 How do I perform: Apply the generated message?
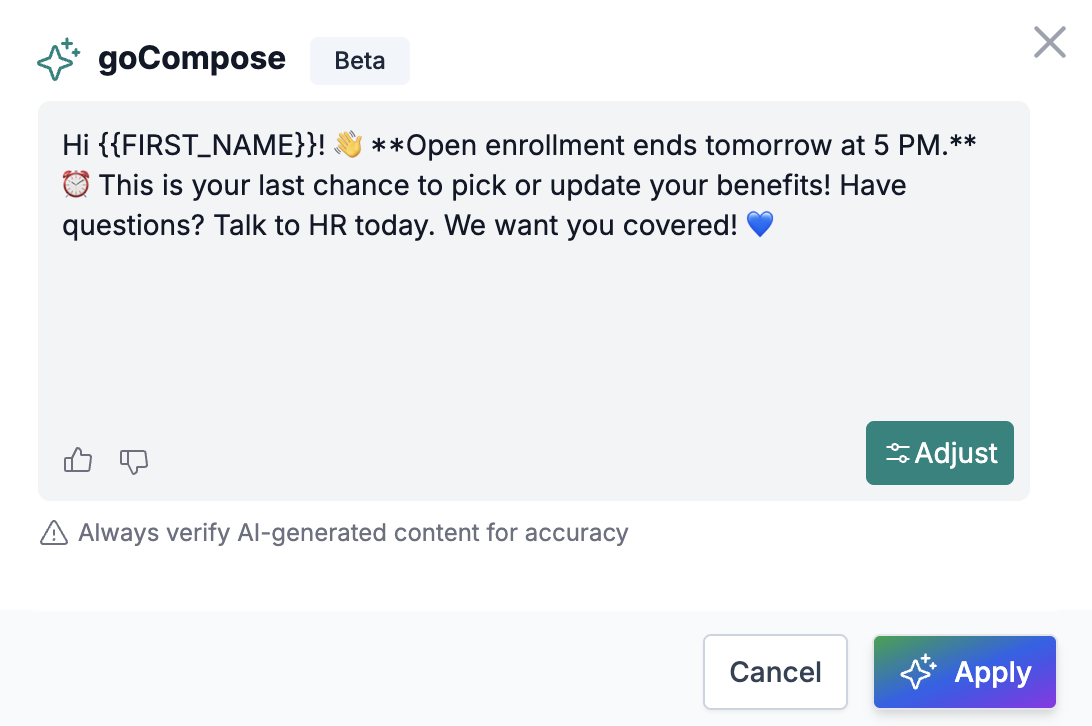click(x=964, y=672)
